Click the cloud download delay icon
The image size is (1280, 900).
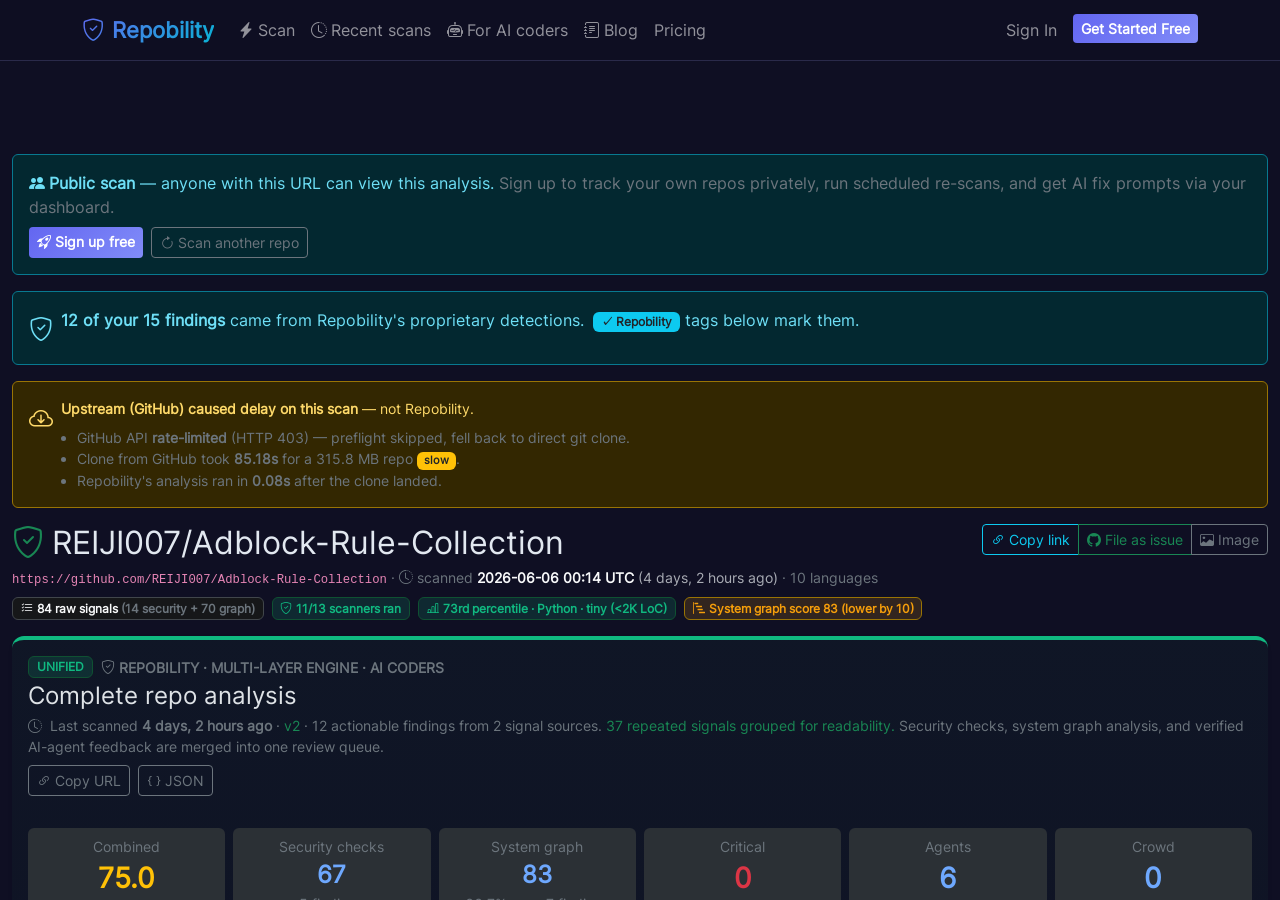[x=41, y=418]
